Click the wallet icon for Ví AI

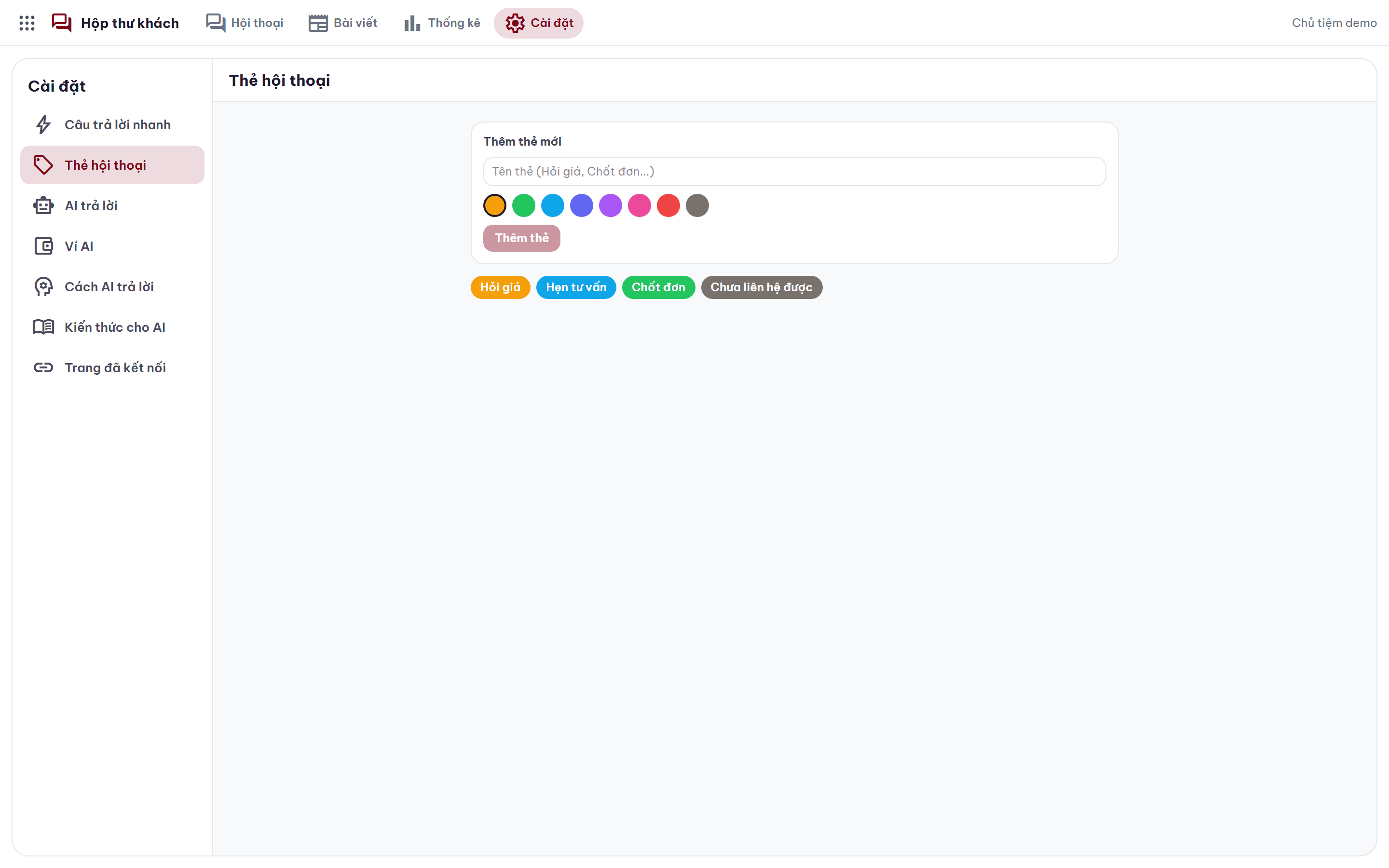pyautogui.click(x=43, y=246)
